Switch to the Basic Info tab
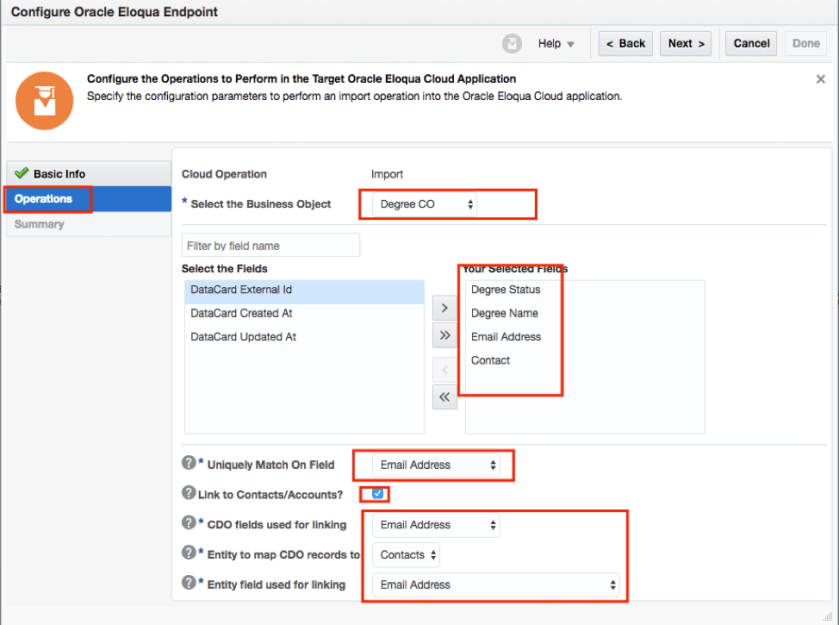The image size is (839, 625). pyautogui.click(x=59, y=174)
